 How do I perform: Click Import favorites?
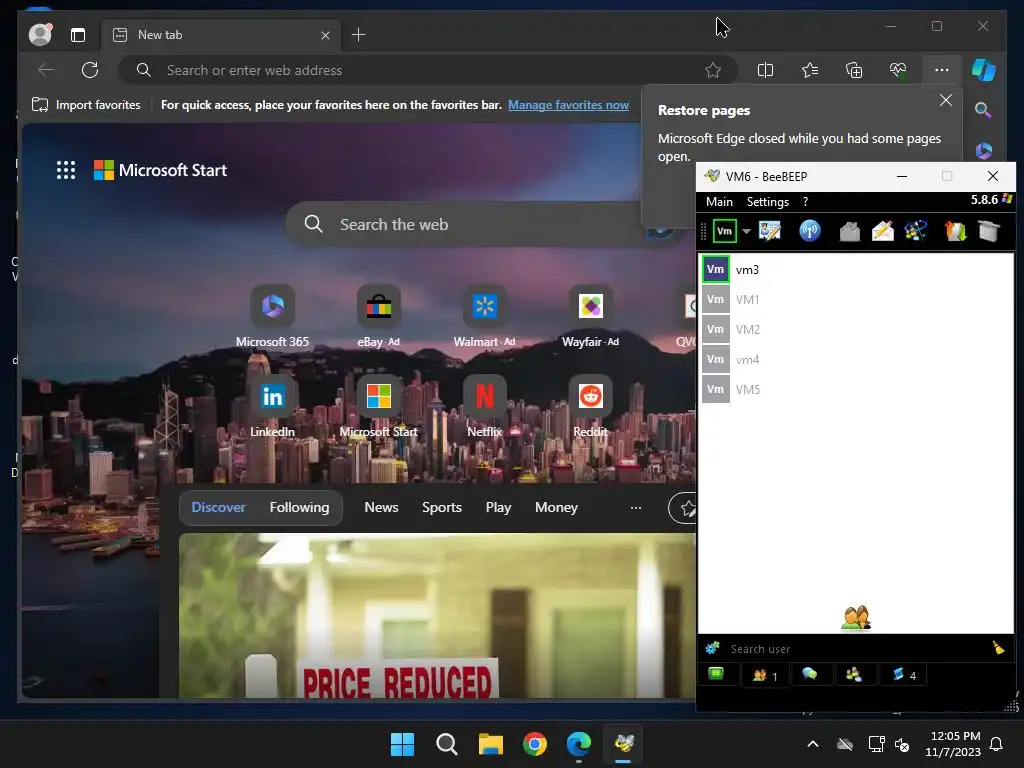[86, 105]
